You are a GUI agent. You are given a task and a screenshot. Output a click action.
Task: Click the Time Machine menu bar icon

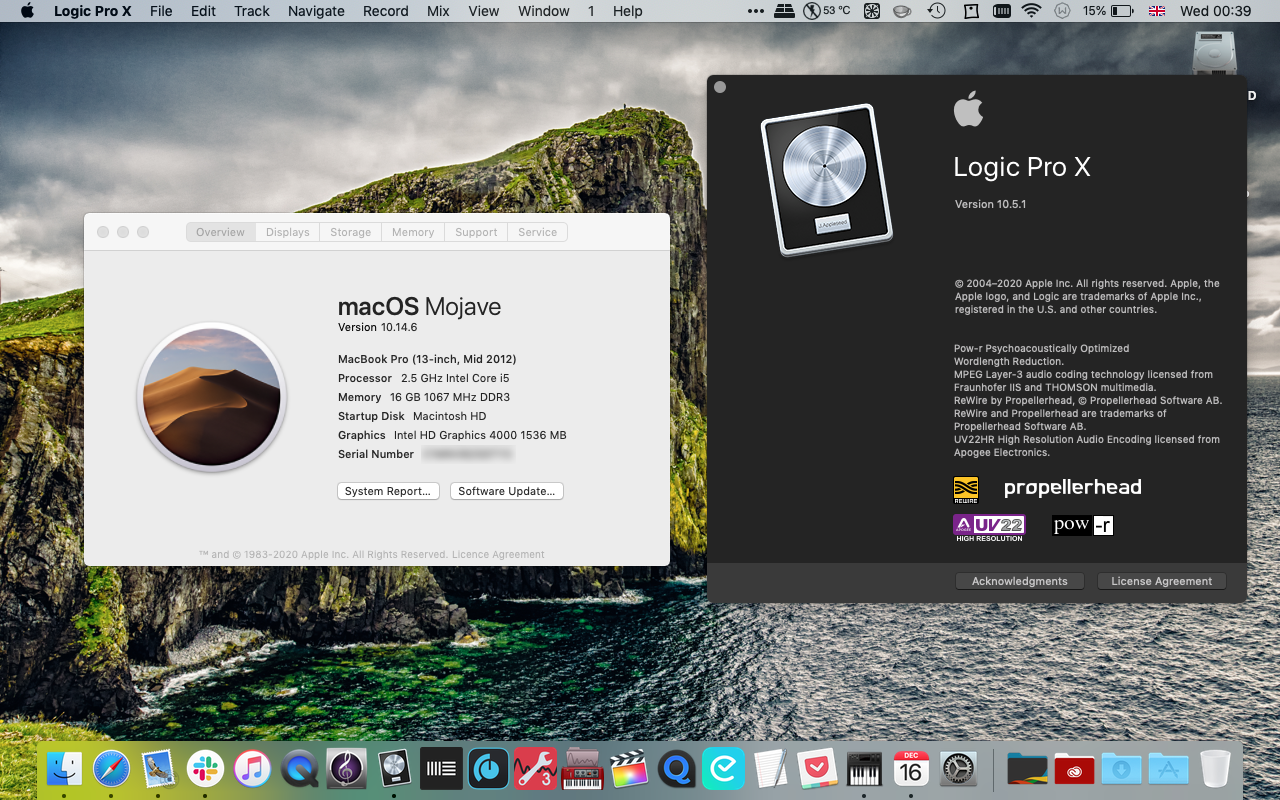(936, 11)
